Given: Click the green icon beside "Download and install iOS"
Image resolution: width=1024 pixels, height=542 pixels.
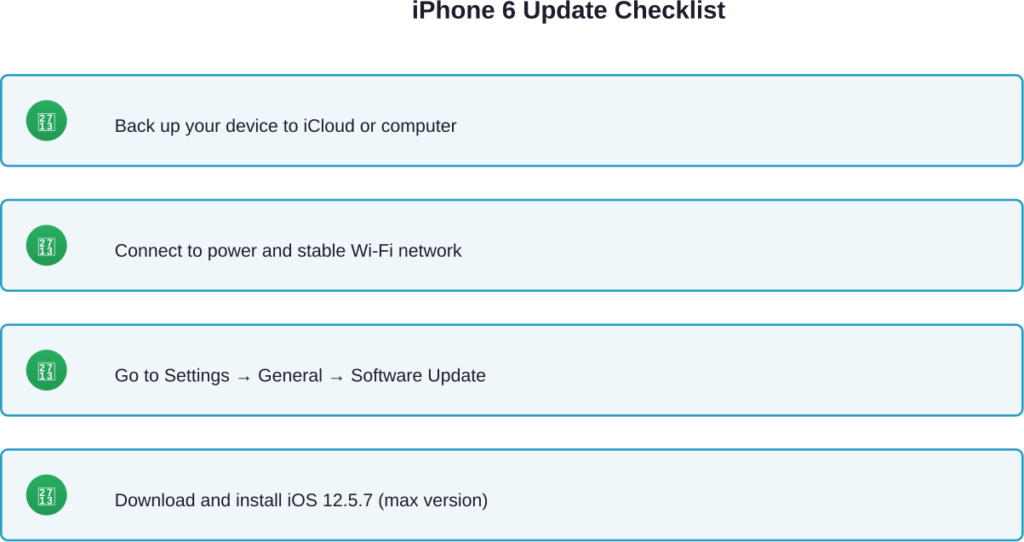Looking at the screenshot, I should 46,495.
